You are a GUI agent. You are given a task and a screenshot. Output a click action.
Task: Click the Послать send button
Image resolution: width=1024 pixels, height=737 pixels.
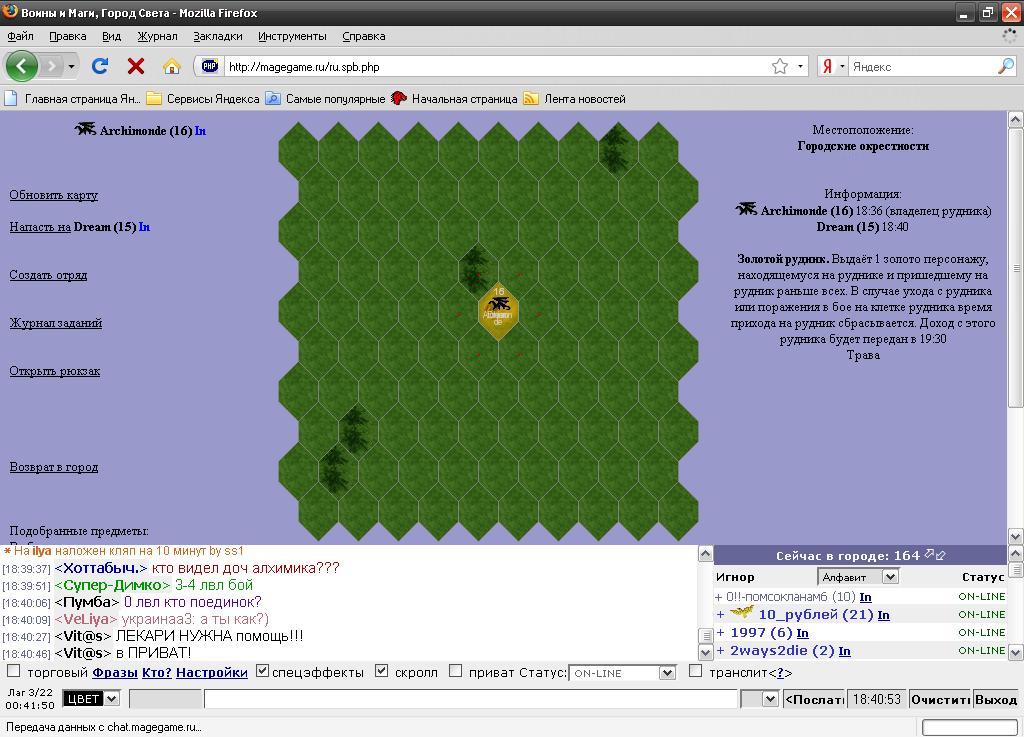(814, 699)
